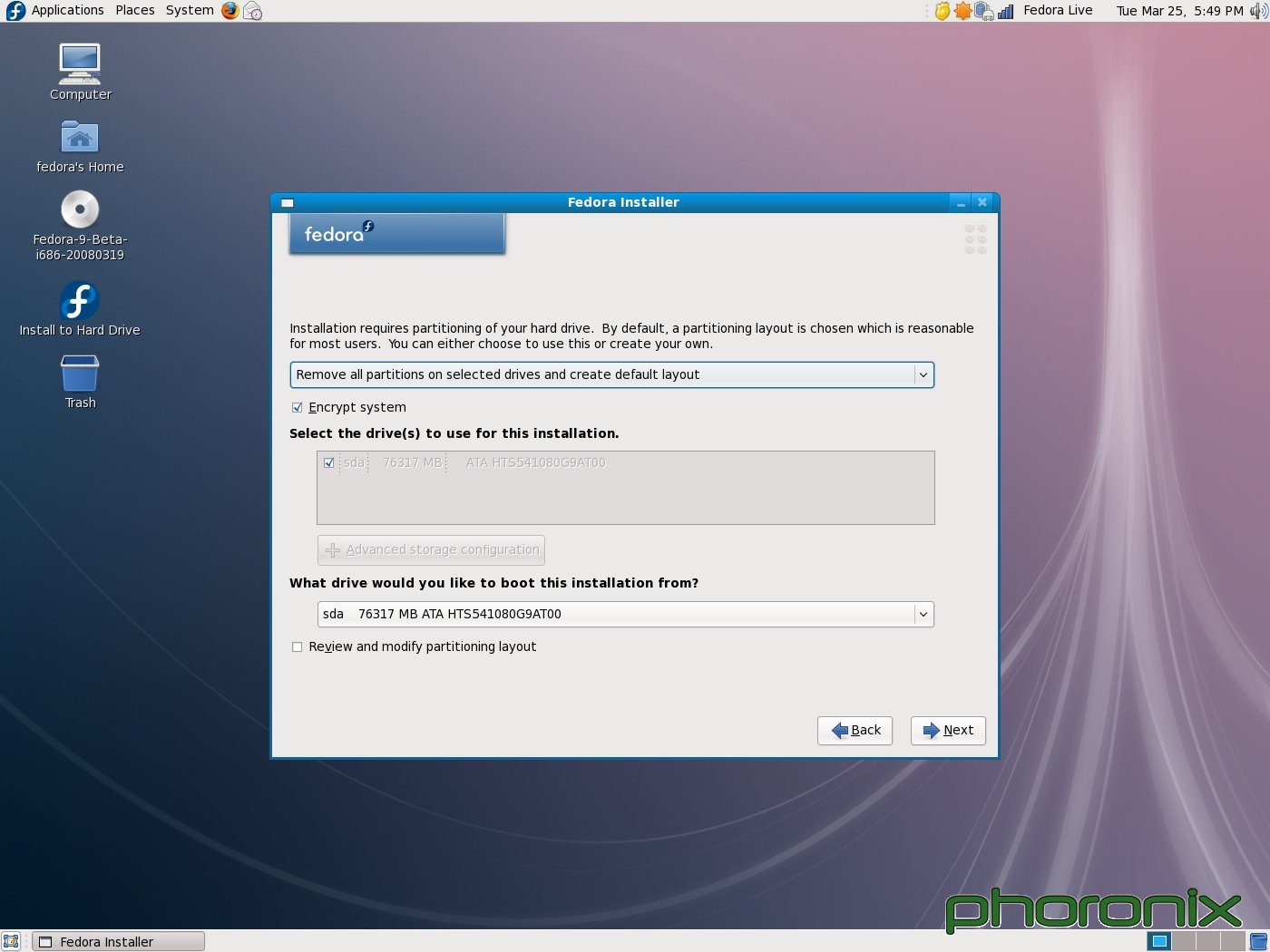Expand the Fedora Installer window menu
This screenshot has height=952, width=1270.
pyautogui.click(x=288, y=202)
